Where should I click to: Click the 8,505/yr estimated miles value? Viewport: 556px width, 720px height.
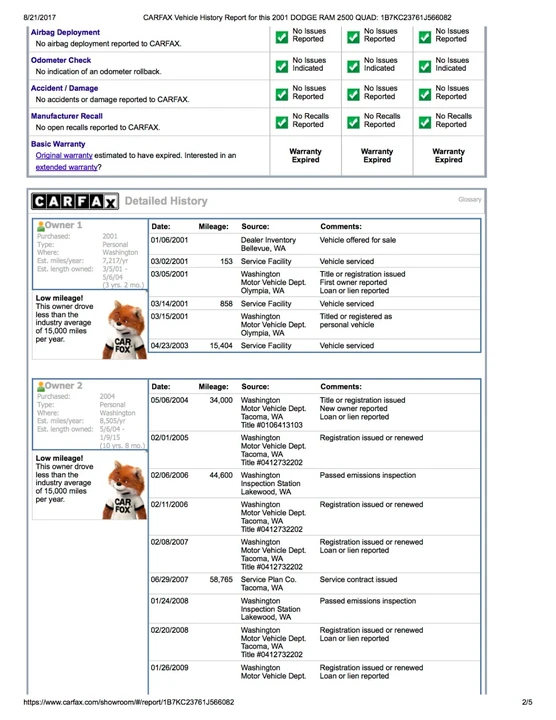pyautogui.click(x=112, y=421)
